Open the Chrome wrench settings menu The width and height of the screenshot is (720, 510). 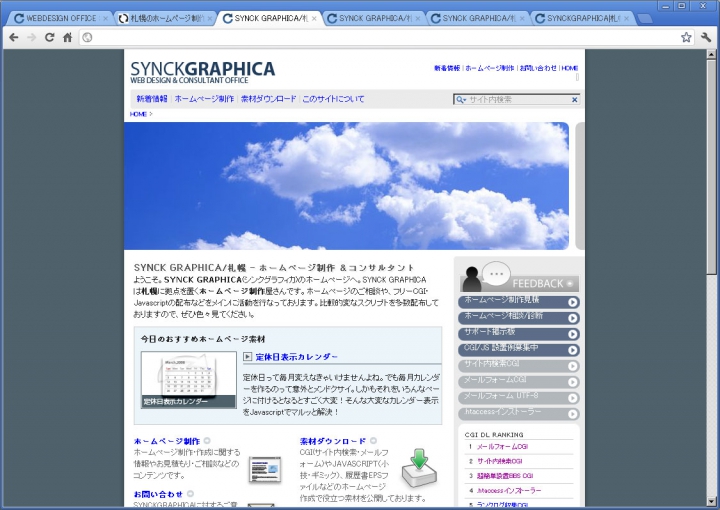click(706, 37)
